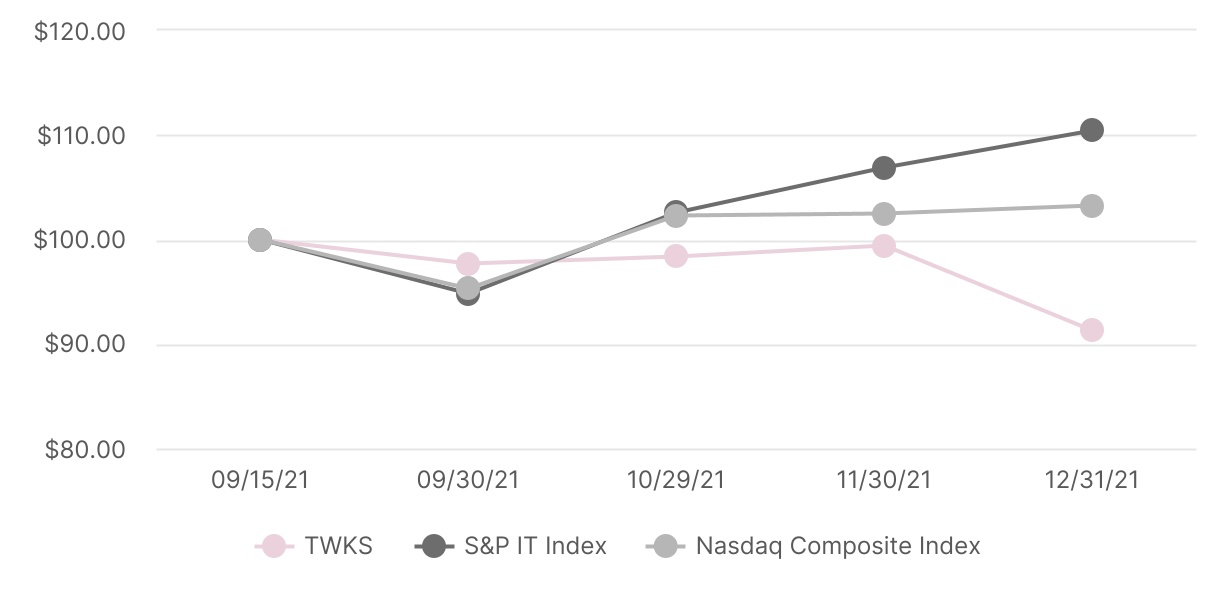Select the TWKS data point at 11/30/21
The width and height of the screenshot is (1226, 600).
[884, 245]
